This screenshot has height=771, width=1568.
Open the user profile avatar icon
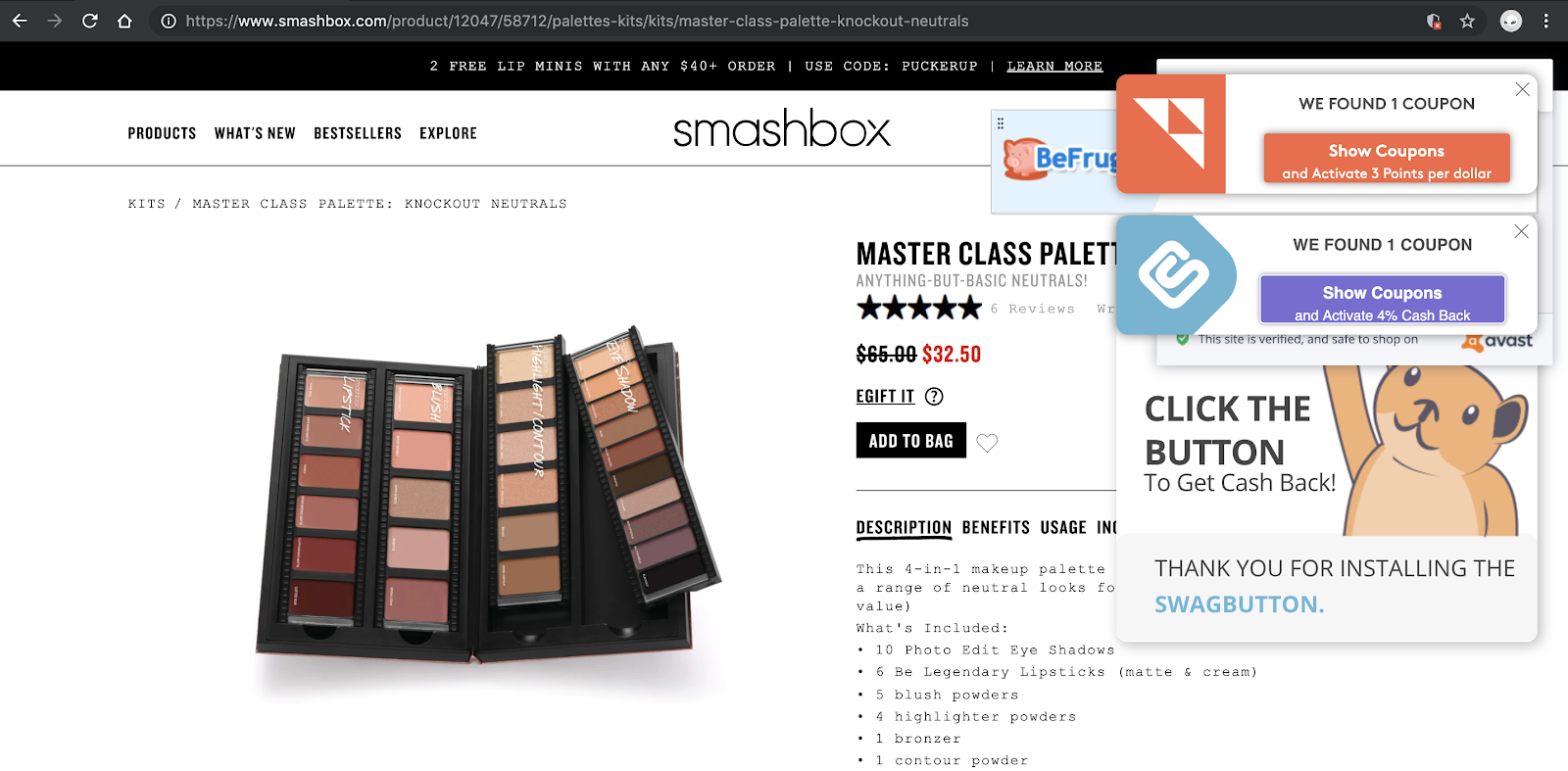1511,21
